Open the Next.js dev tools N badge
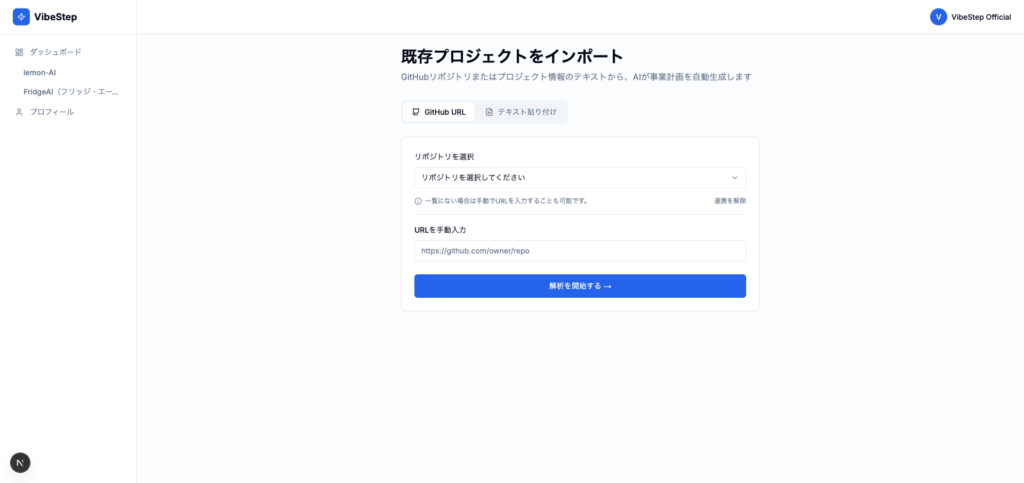 [20, 462]
